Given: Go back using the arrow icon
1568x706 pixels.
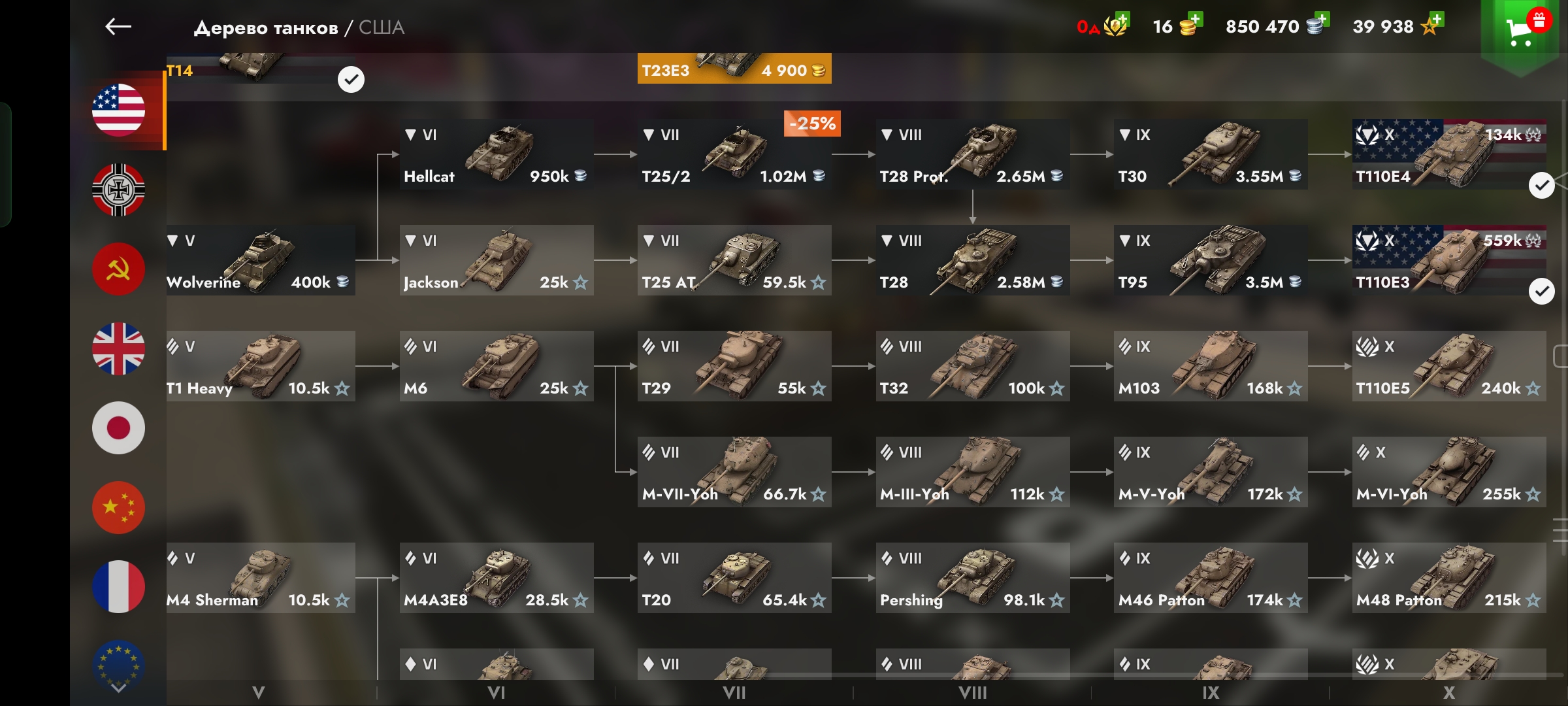Looking at the screenshot, I should click(x=118, y=27).
